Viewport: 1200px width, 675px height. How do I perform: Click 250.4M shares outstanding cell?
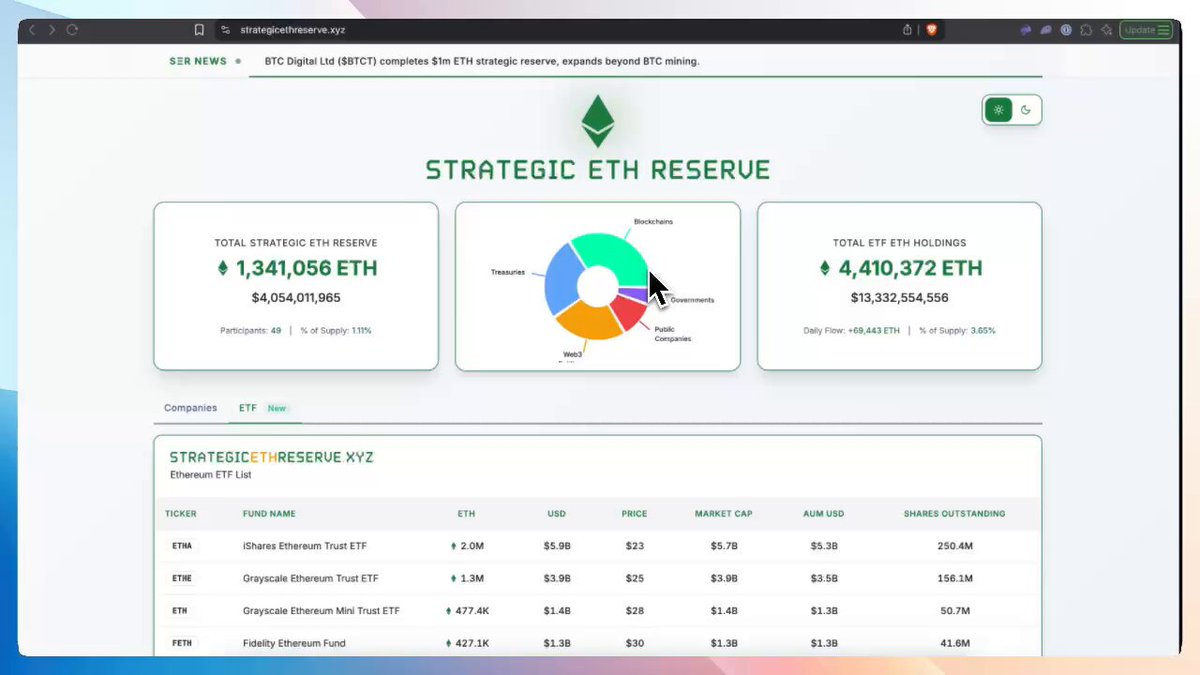[x=955, y=546]
